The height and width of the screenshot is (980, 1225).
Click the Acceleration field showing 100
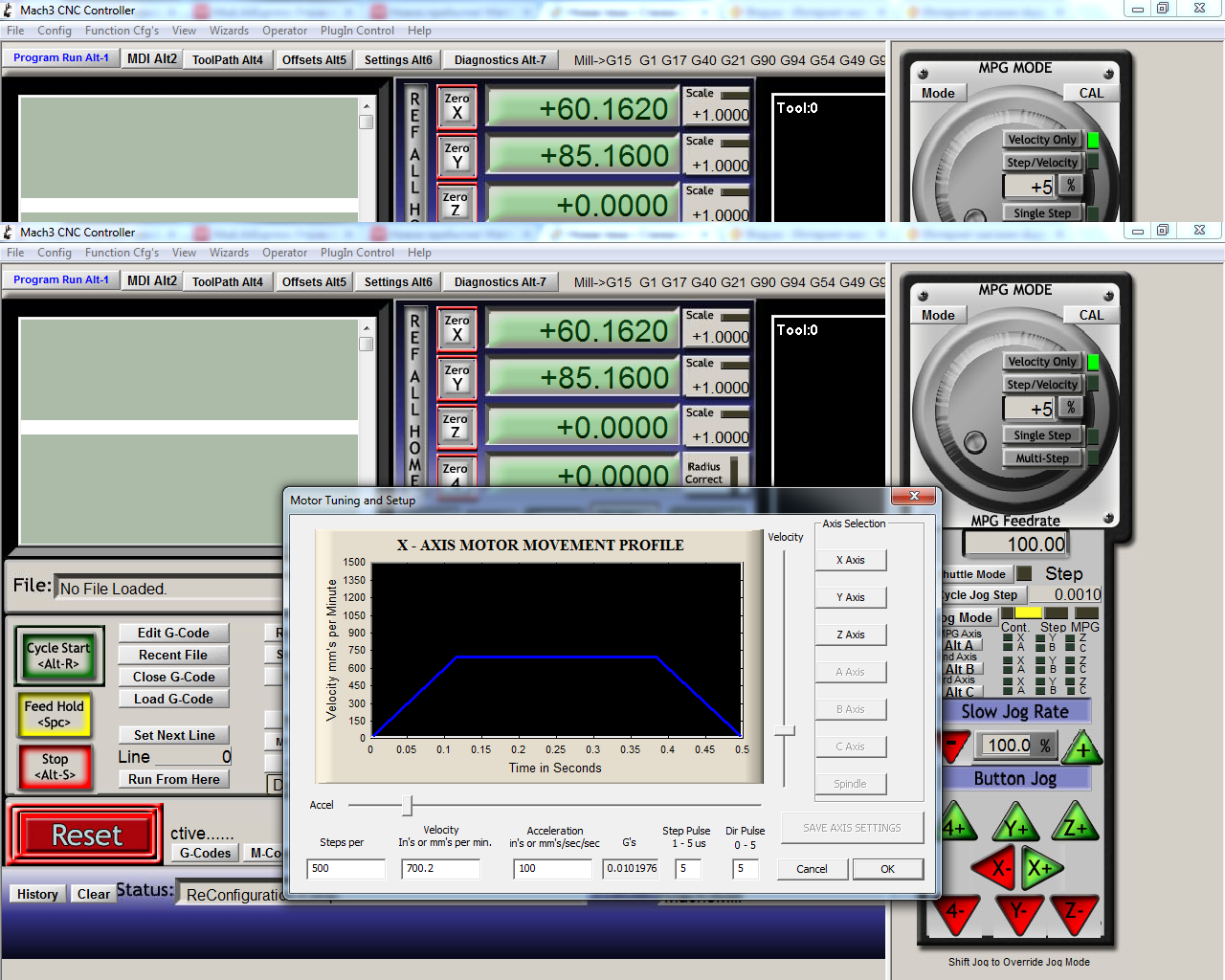(553, 869)
